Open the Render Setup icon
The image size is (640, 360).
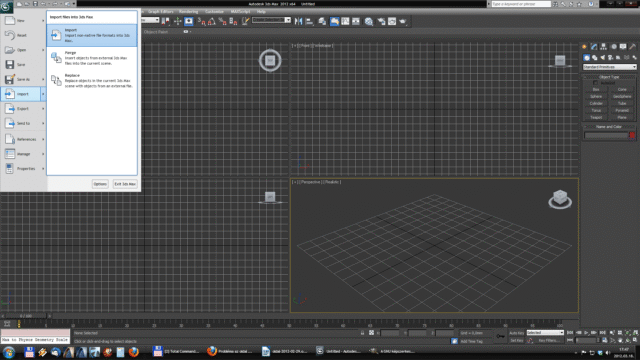point(381,21)
